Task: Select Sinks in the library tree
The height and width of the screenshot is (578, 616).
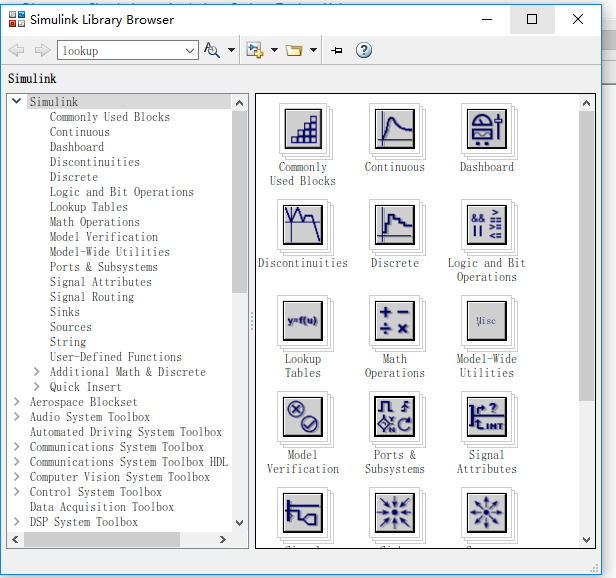Action: tap(65, 312)
